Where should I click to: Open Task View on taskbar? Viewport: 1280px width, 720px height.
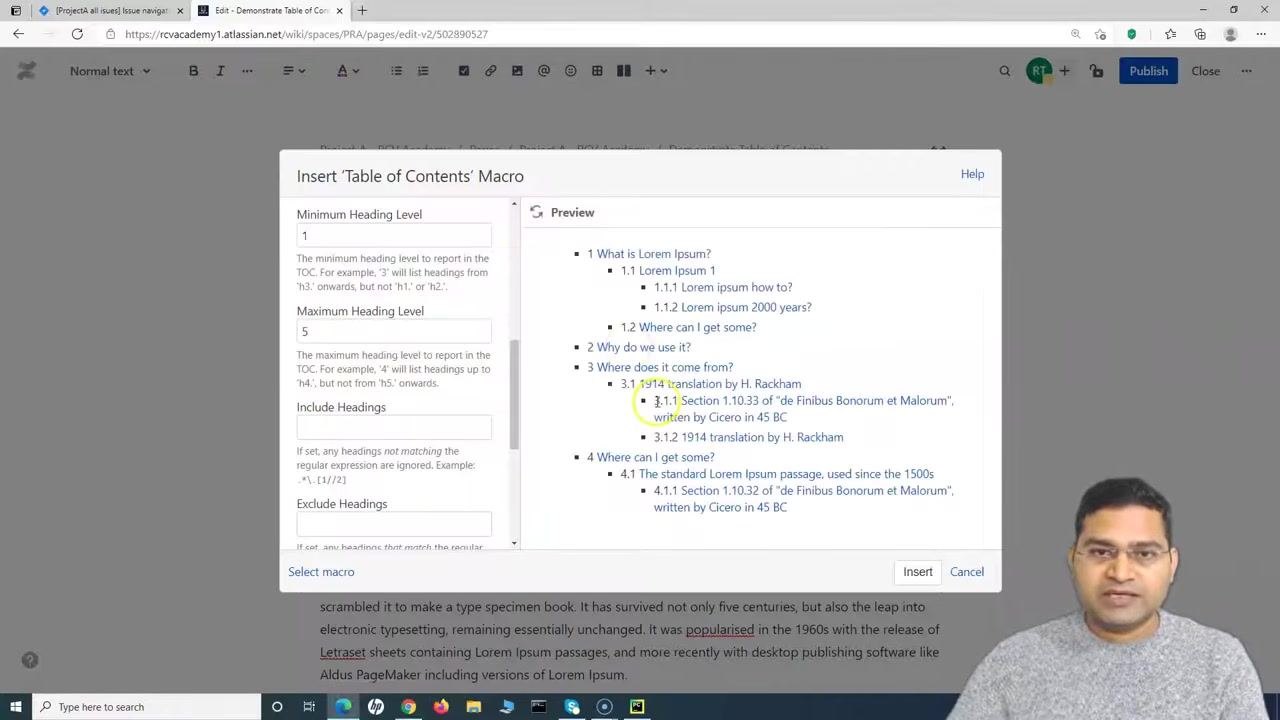(x=309, y=707)
